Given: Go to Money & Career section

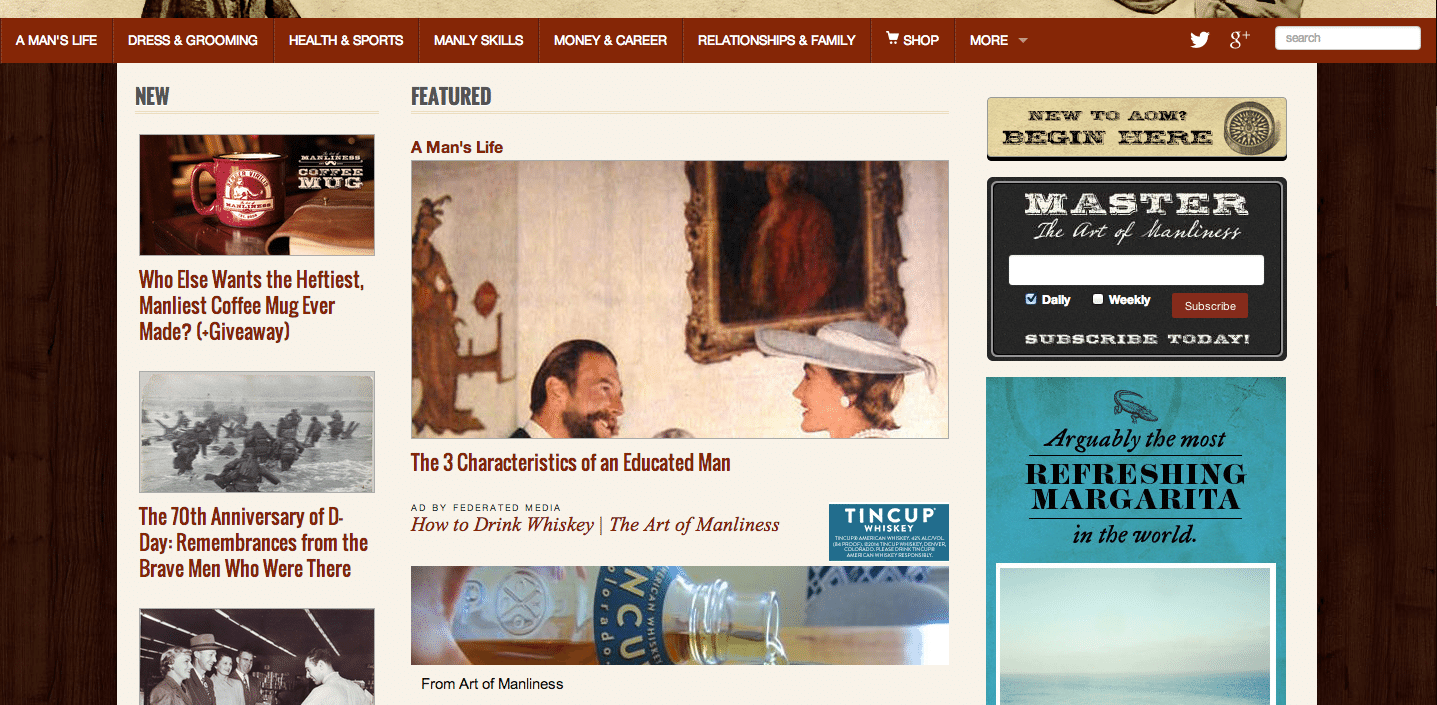Looking at the screenshot, I should pos(610,40).
